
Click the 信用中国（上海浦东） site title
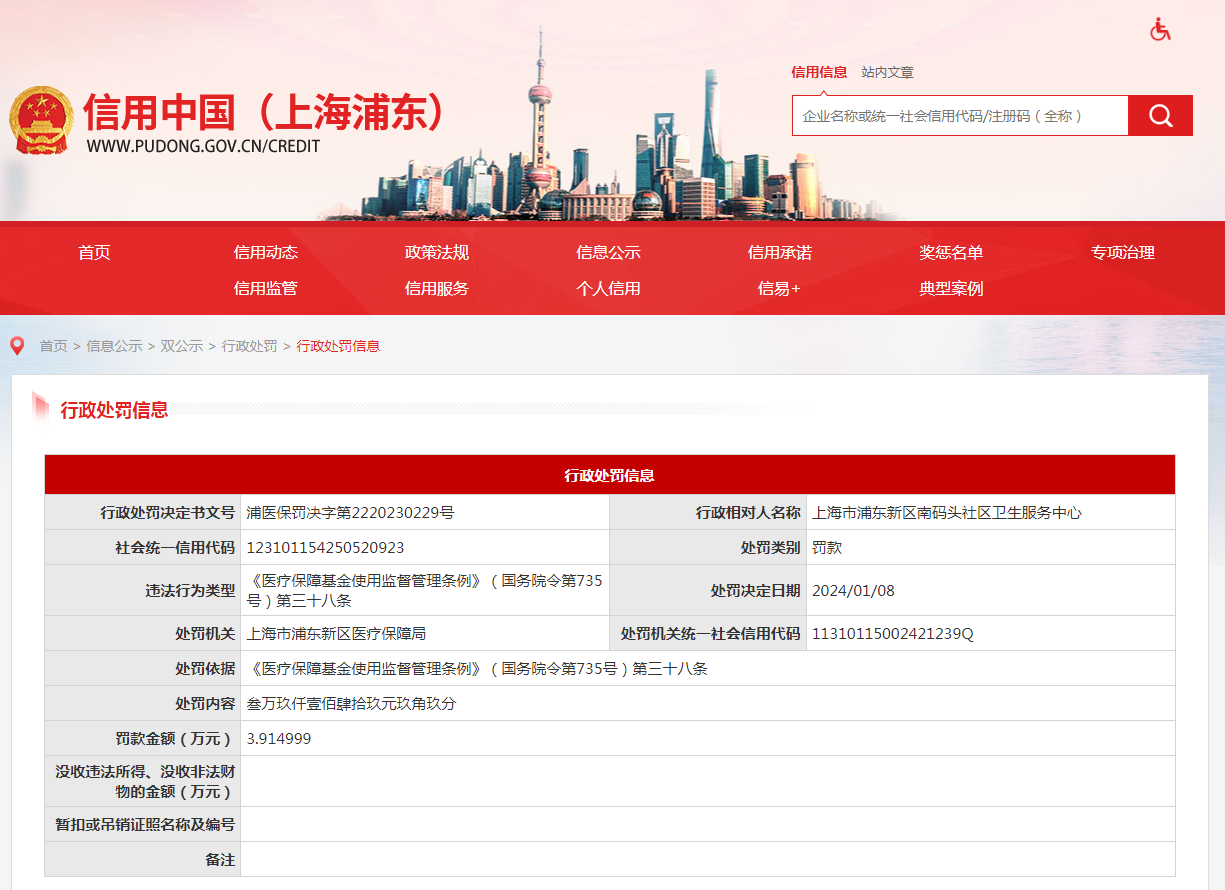pos(265,113)
